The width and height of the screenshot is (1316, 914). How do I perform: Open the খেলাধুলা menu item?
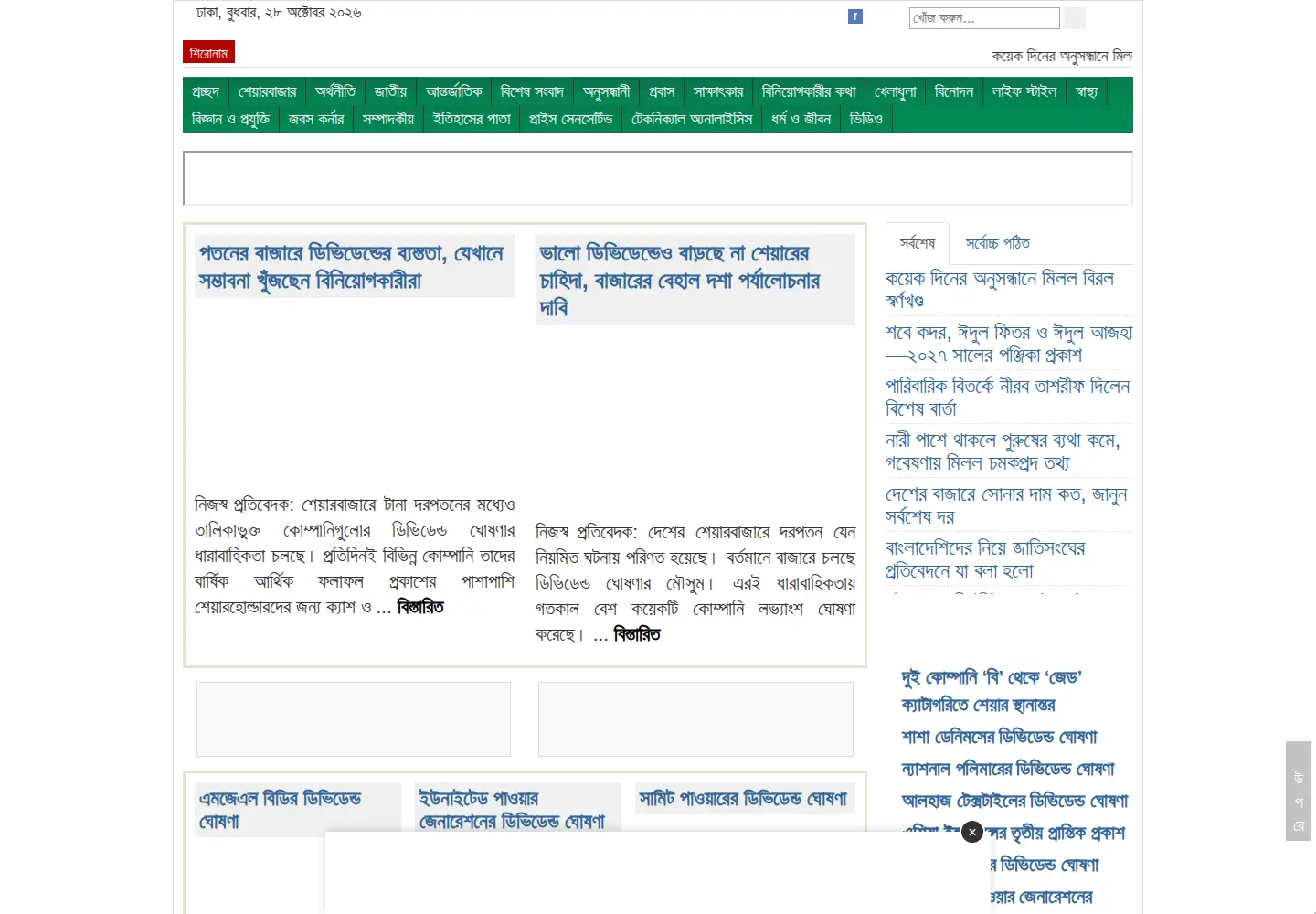click(896, 91)
